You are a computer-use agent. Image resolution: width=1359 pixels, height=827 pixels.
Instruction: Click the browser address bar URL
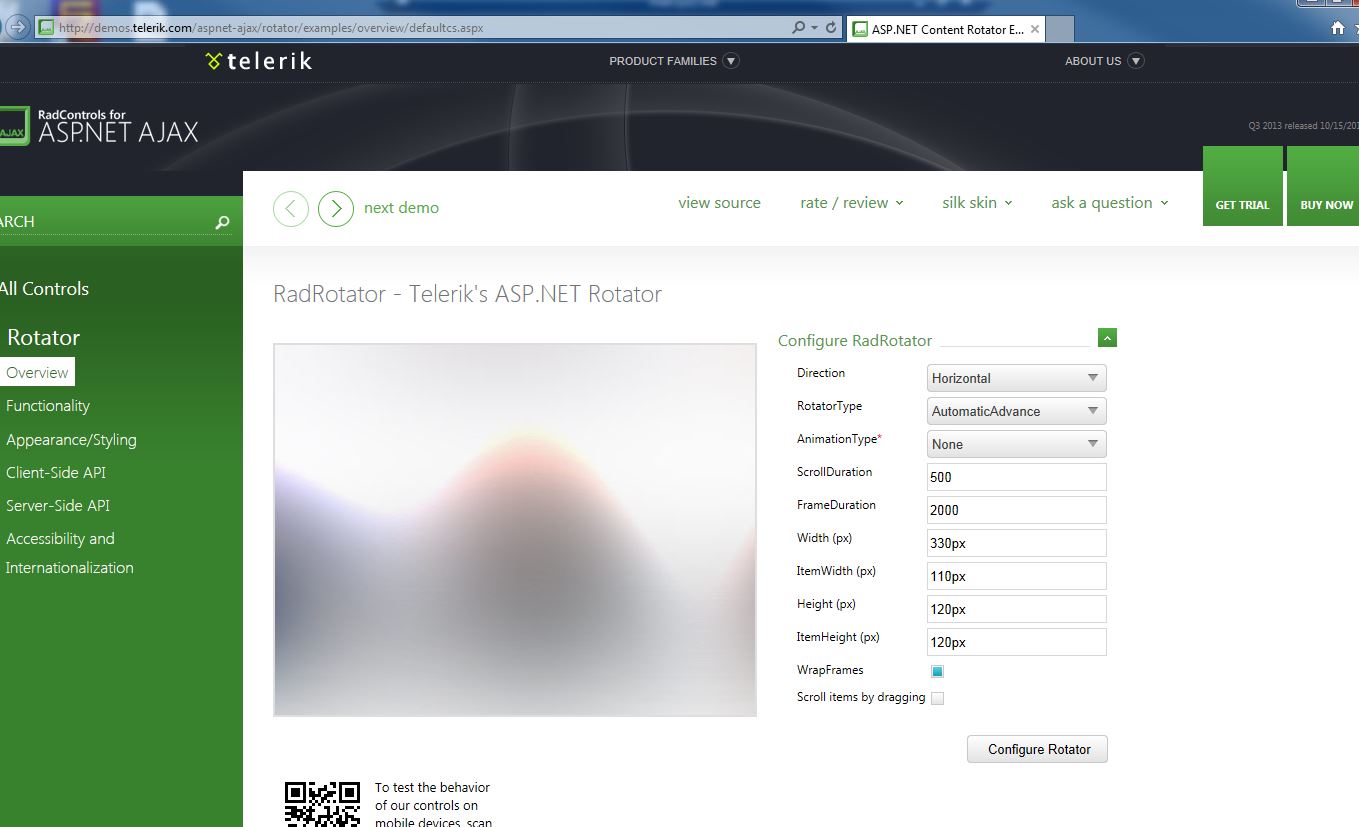[271, 28]
